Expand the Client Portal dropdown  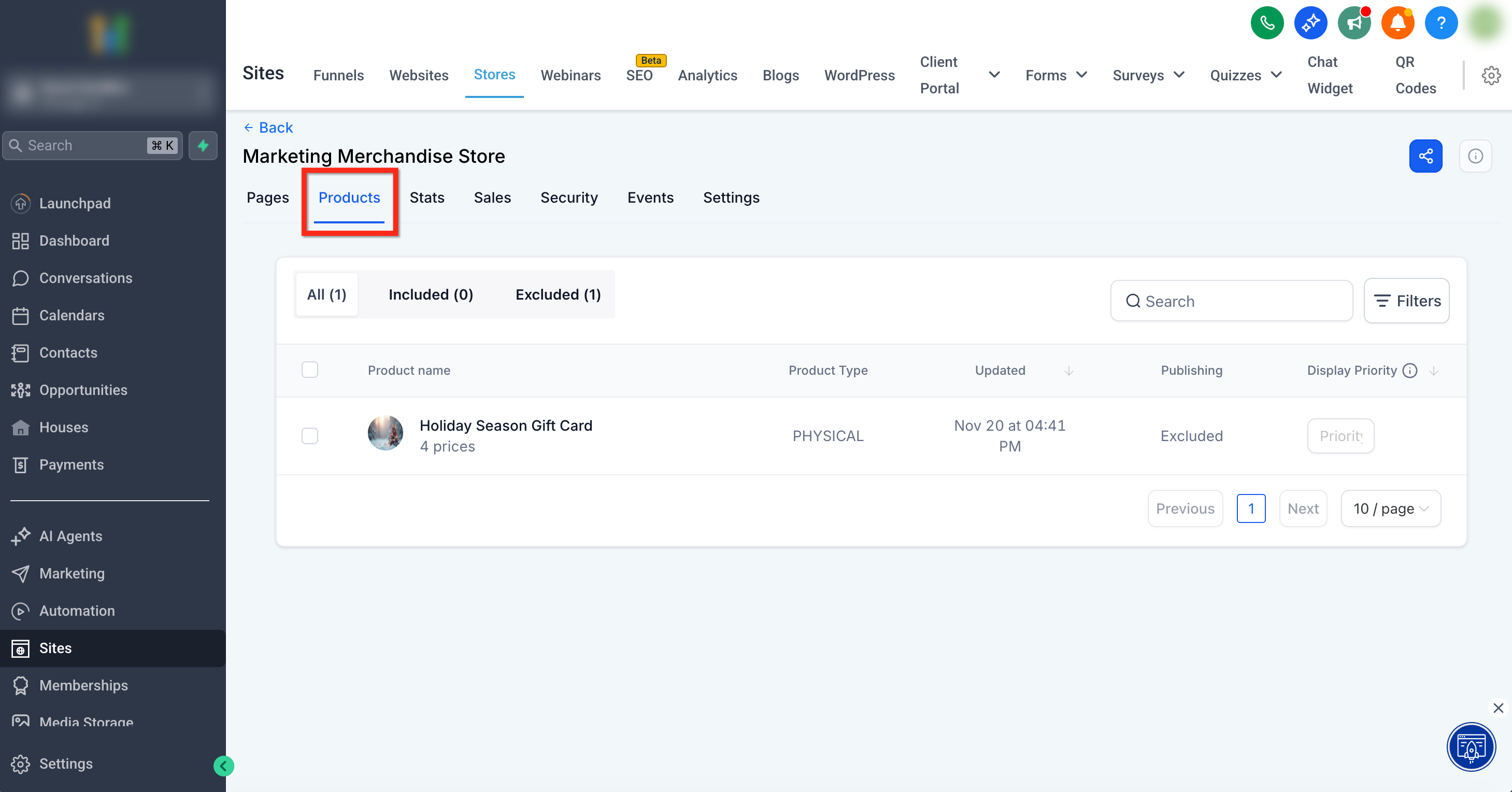[x=994, y=75]
